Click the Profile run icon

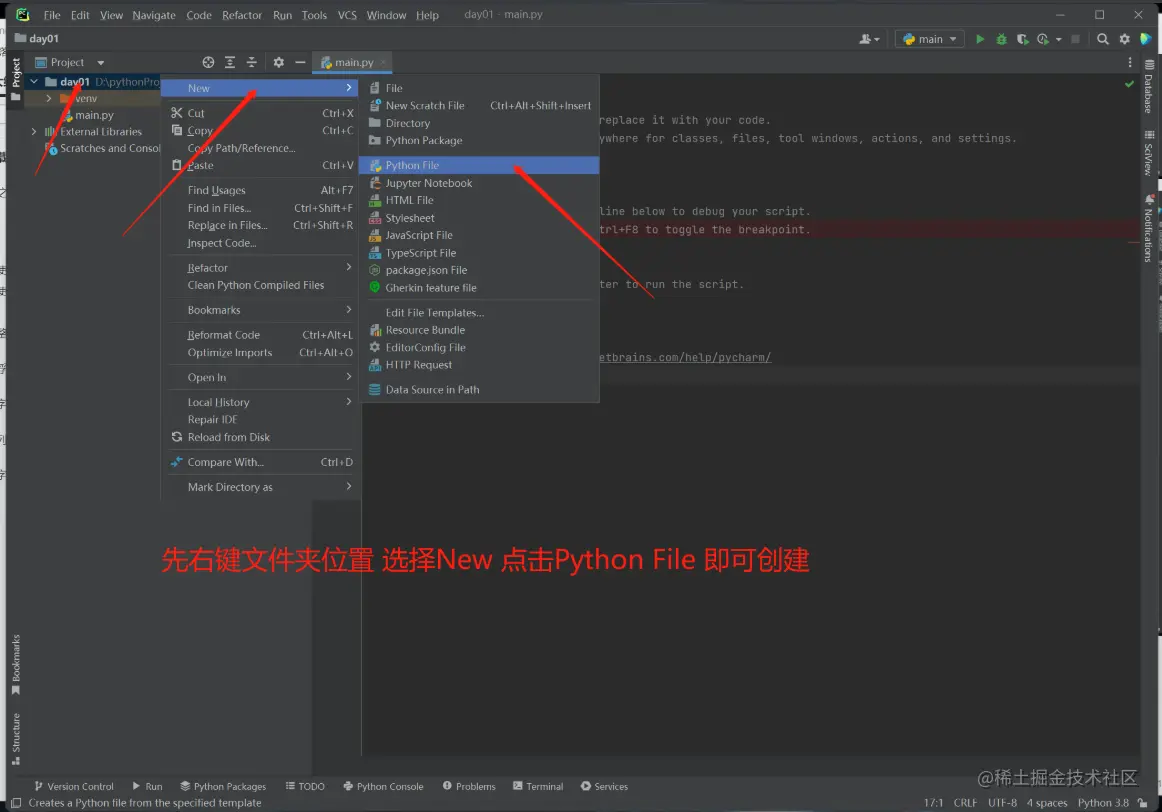click(1043, 39)
